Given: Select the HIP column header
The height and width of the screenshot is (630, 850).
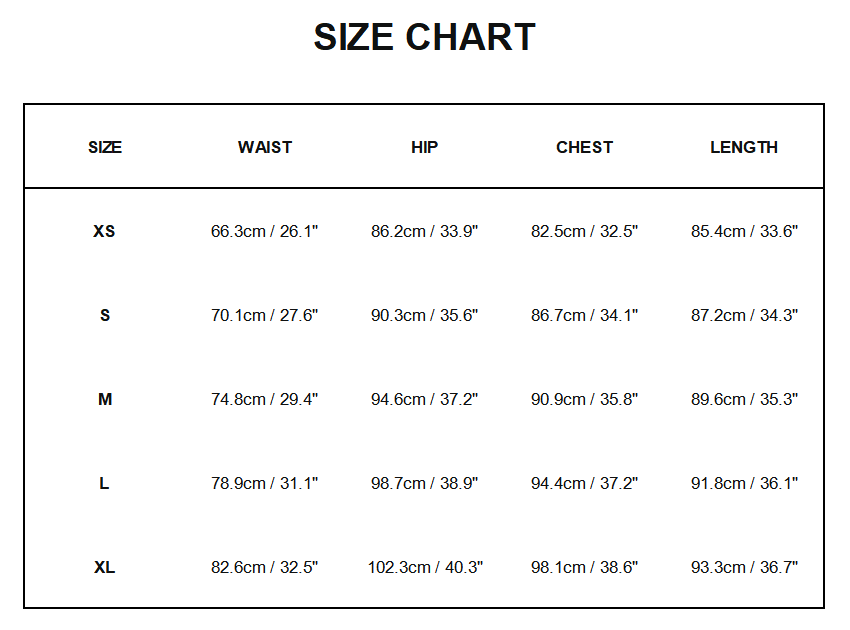Looking at the screenshot, I should (425, 147).
